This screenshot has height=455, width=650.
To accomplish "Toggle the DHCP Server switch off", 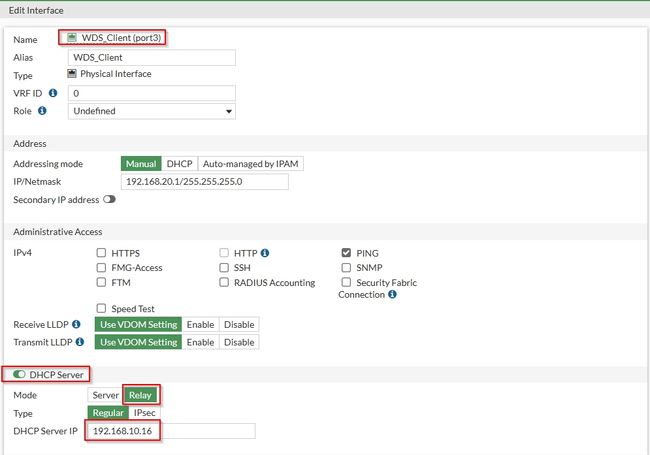I will (x=20, y=374).
